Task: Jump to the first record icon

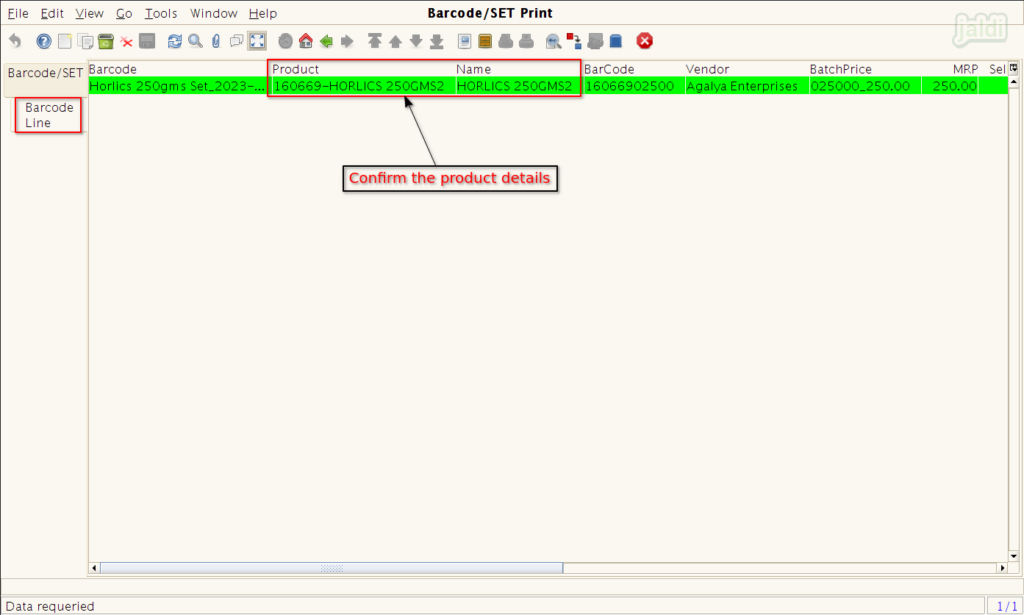Action: click(x=375, y=41)
